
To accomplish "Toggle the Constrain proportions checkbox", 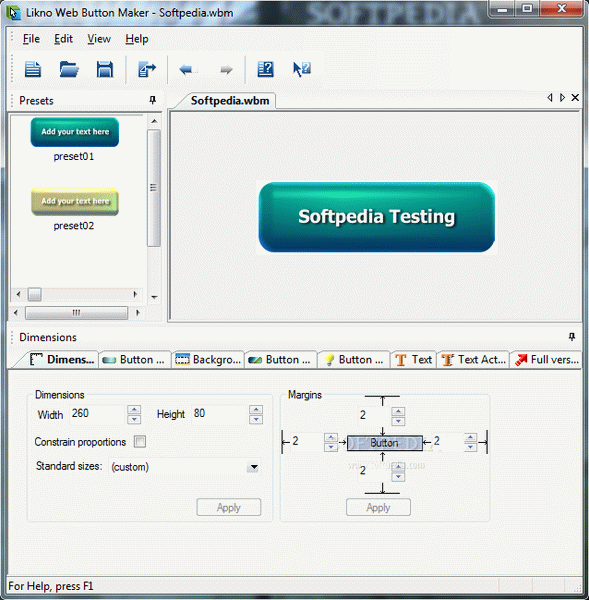I will [140, 442].
